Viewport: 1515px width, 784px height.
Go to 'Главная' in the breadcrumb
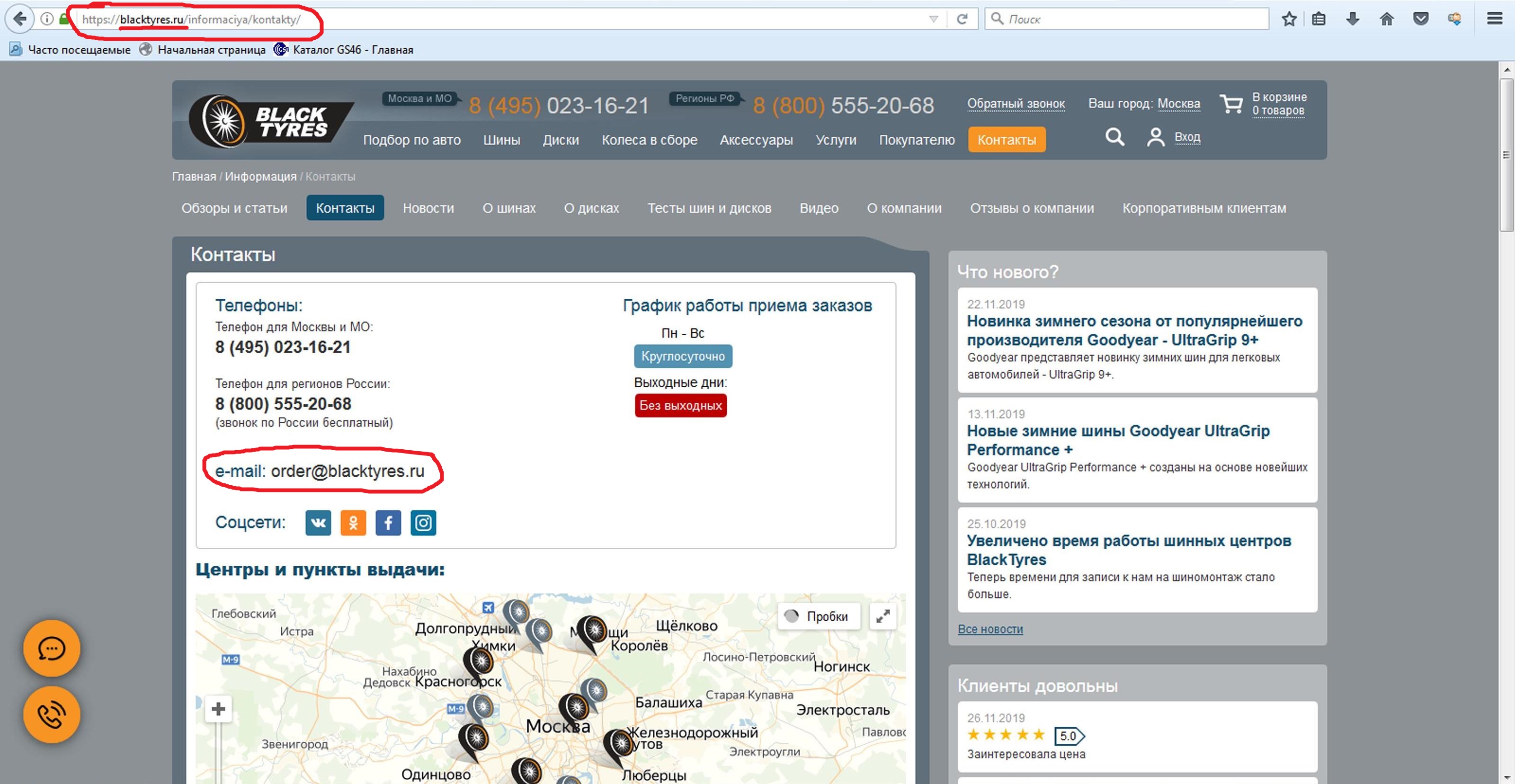tap(194, 177)
